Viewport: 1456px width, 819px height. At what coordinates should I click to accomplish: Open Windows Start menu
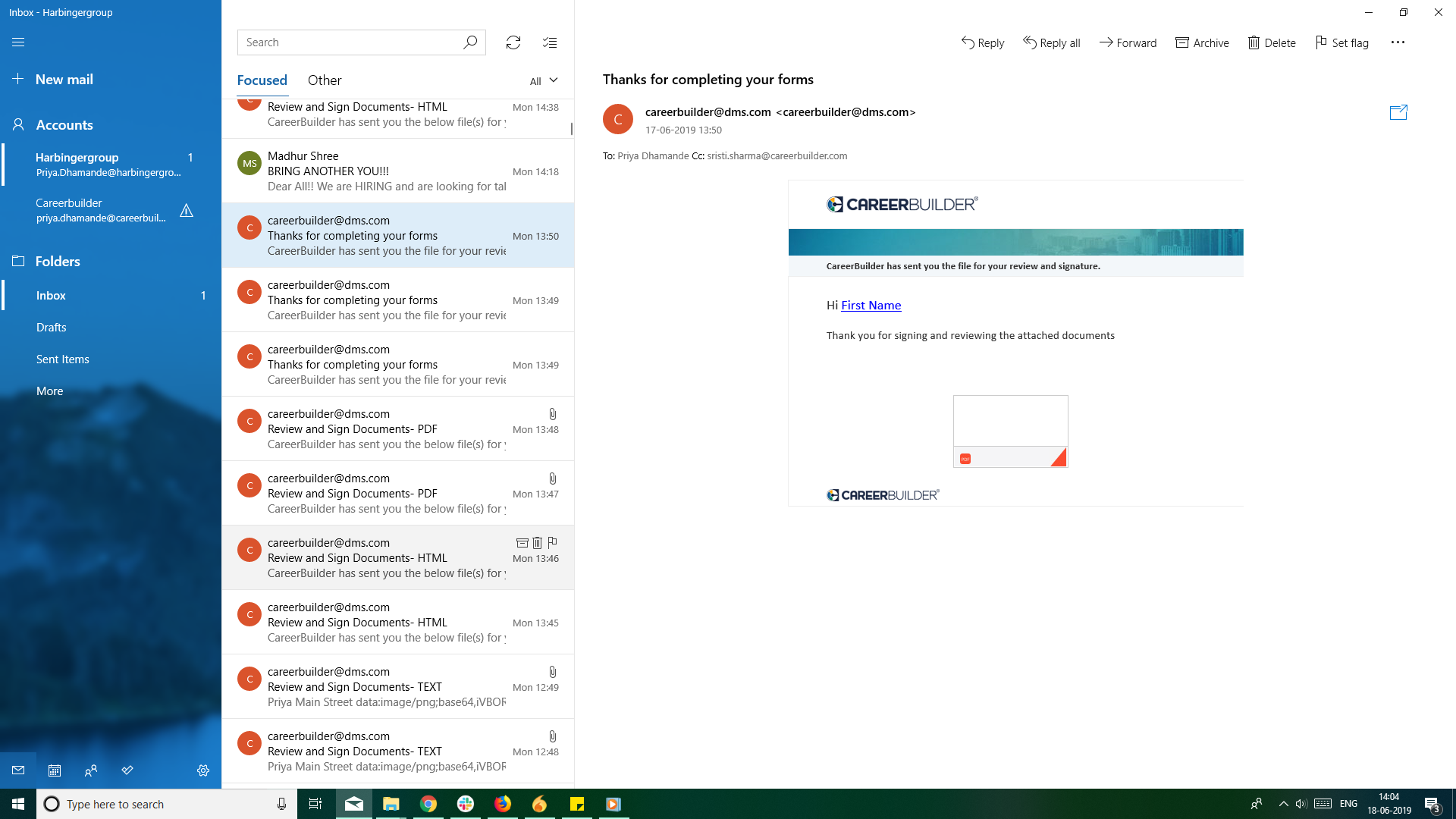coord(18,804)
